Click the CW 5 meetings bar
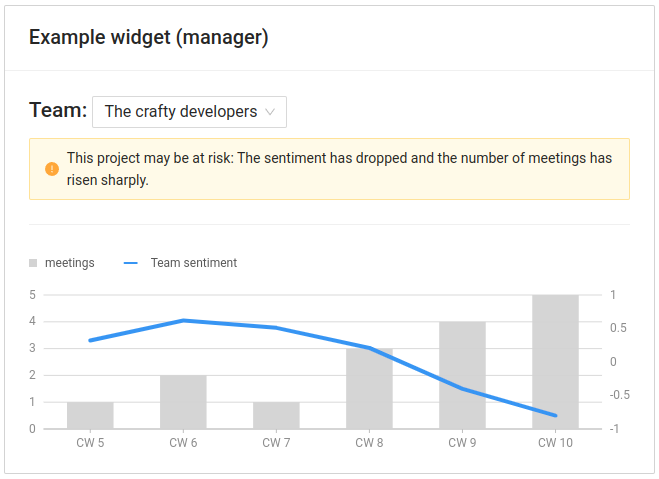This screenshot has height=479, width=659. click(x=90, y=415)
